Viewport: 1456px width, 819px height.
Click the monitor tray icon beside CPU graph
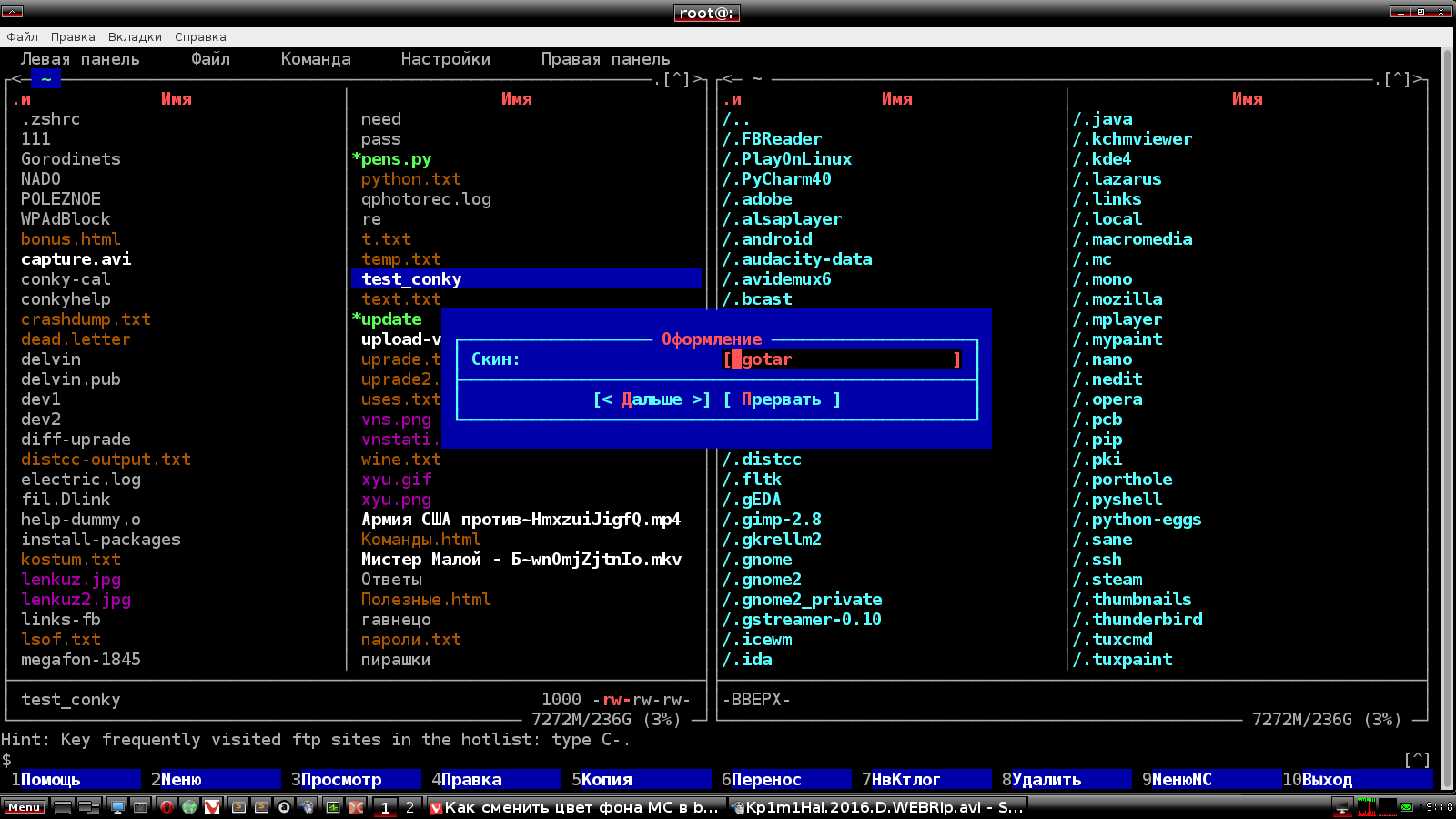[x=1342, y=807]
